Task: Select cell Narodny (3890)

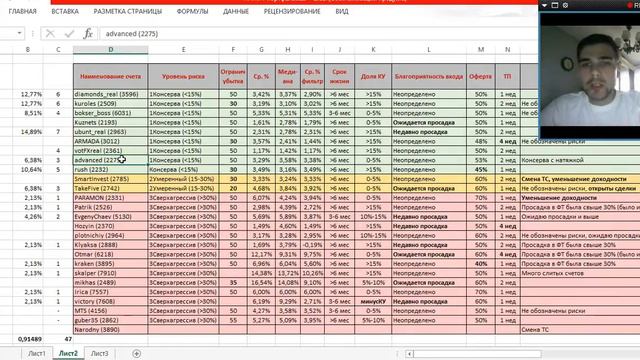Action: click(111, 329)
